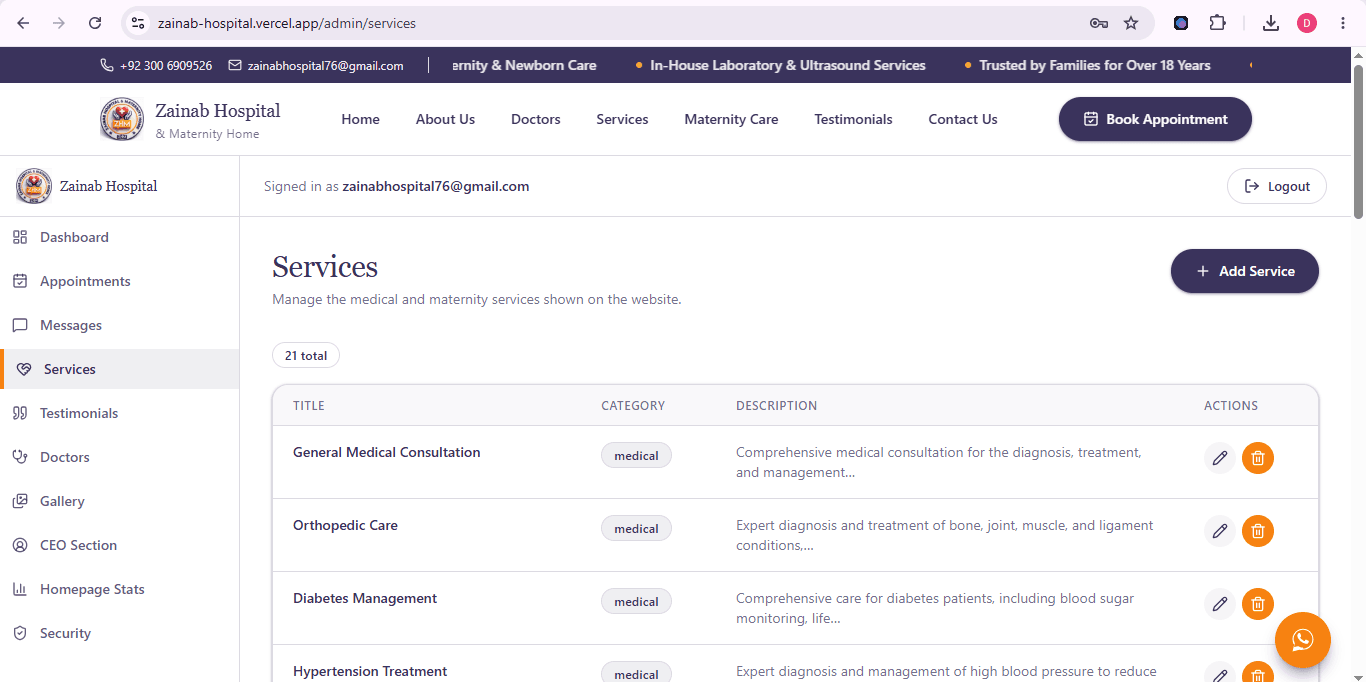Click the Book Appointment button
1366x682 pixels.
click(1155, 119)
